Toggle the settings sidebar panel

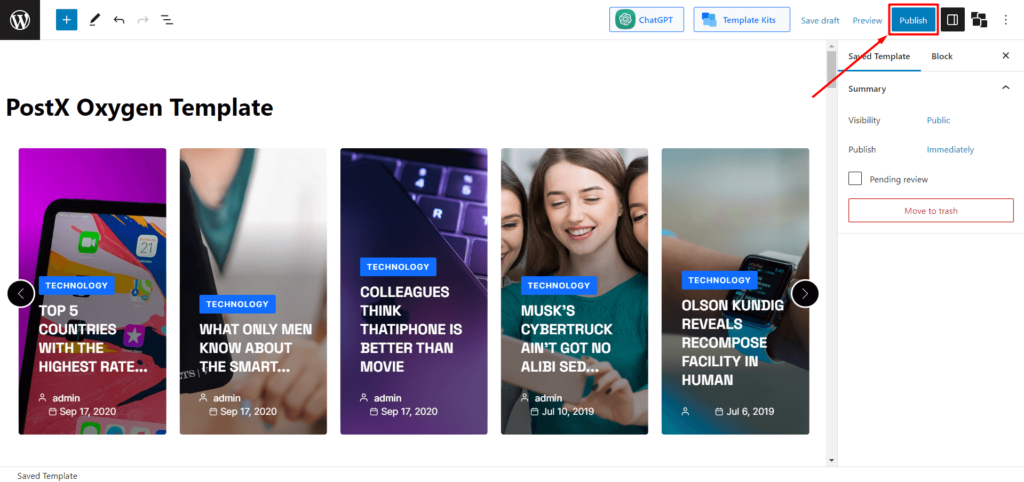coord(952,20)
